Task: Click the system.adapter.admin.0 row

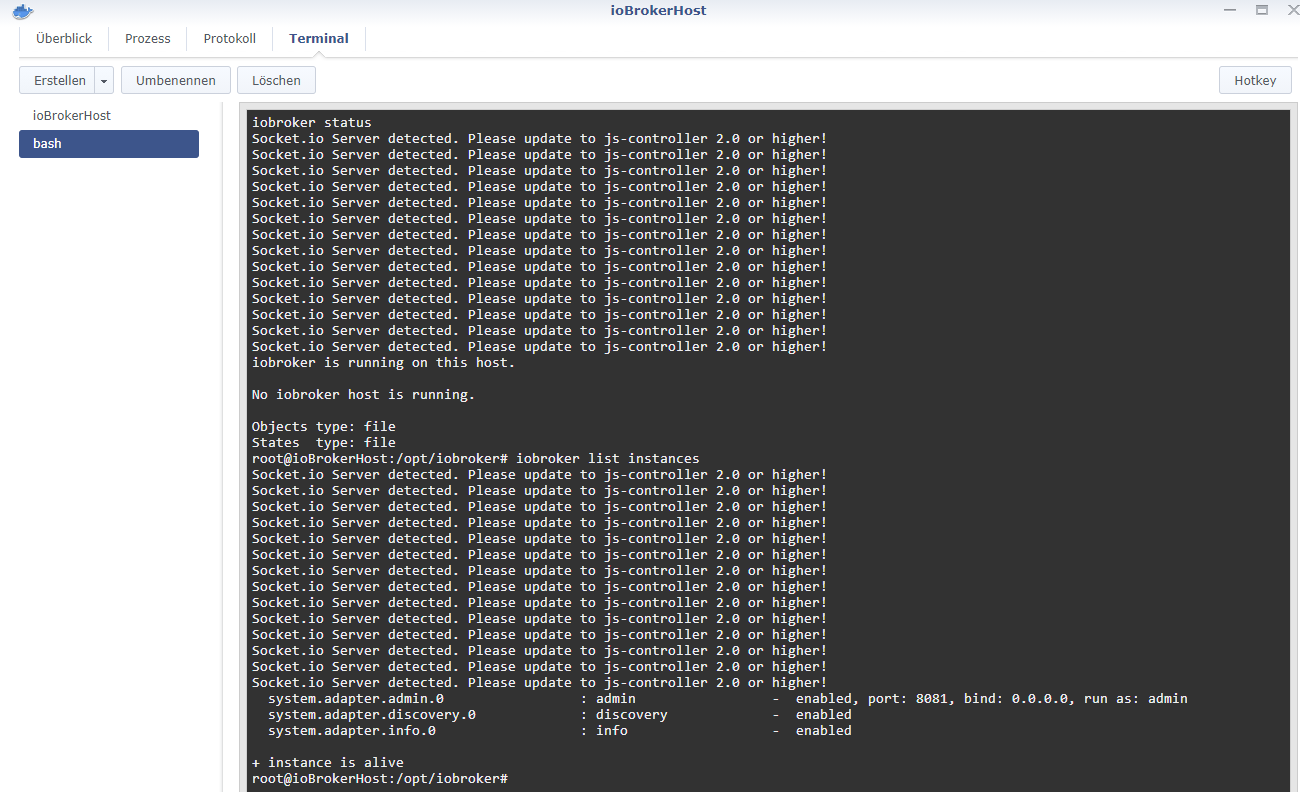Action: [x=727, y=699]
